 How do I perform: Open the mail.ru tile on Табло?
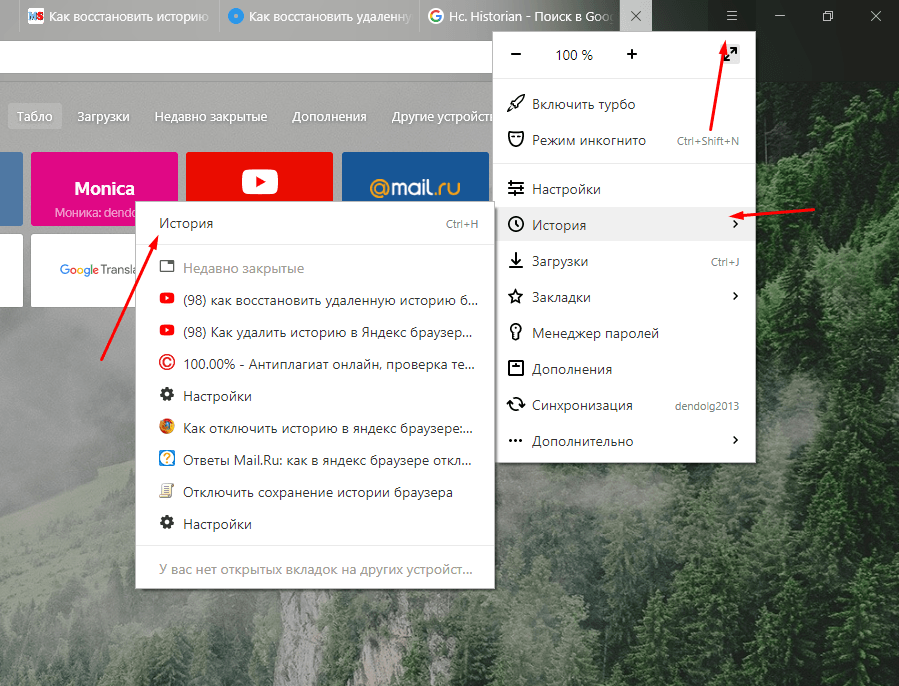pos(415,177)
